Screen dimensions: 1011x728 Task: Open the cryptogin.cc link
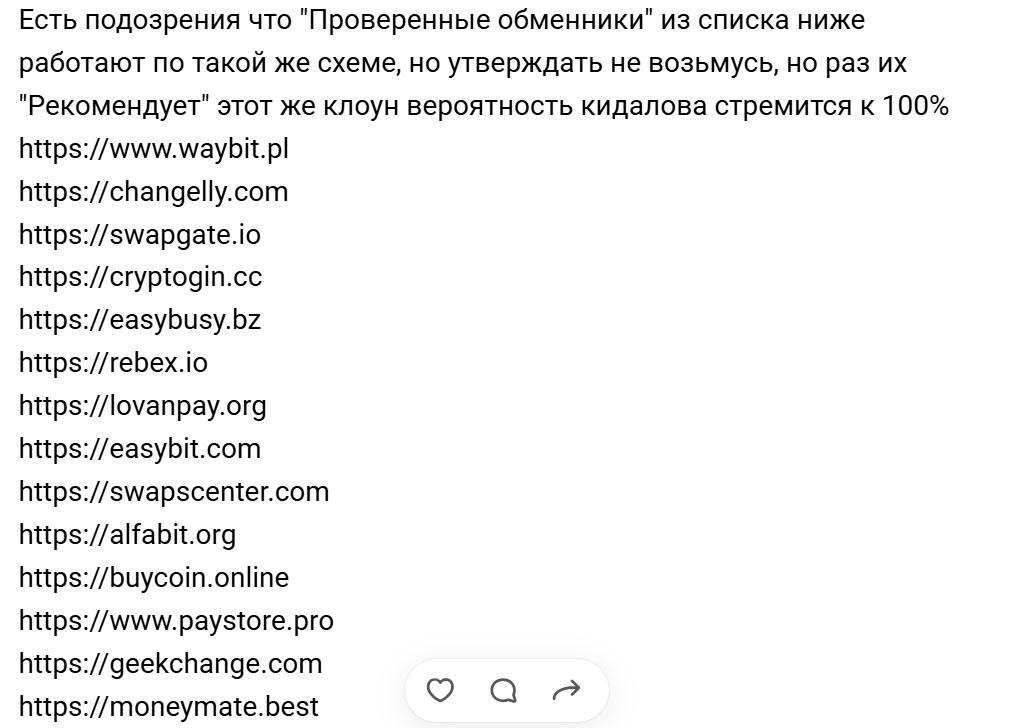141,277
